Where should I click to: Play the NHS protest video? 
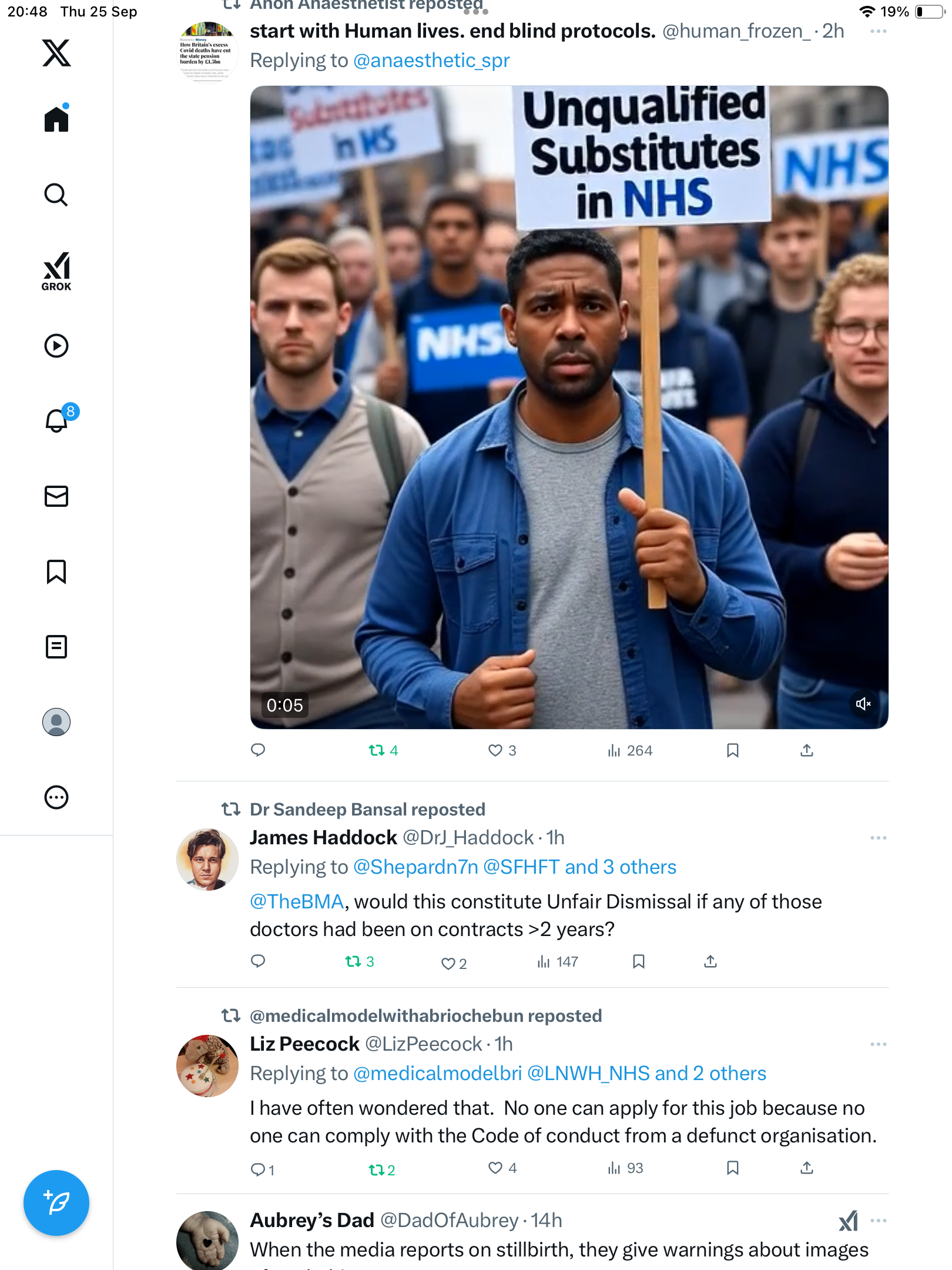(x=569, y=407)
